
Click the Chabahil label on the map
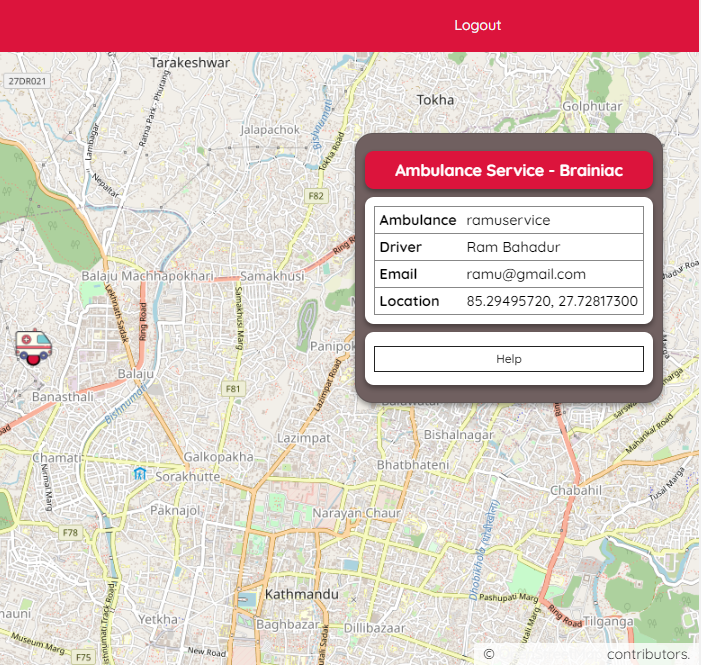(x=576, y=490)
